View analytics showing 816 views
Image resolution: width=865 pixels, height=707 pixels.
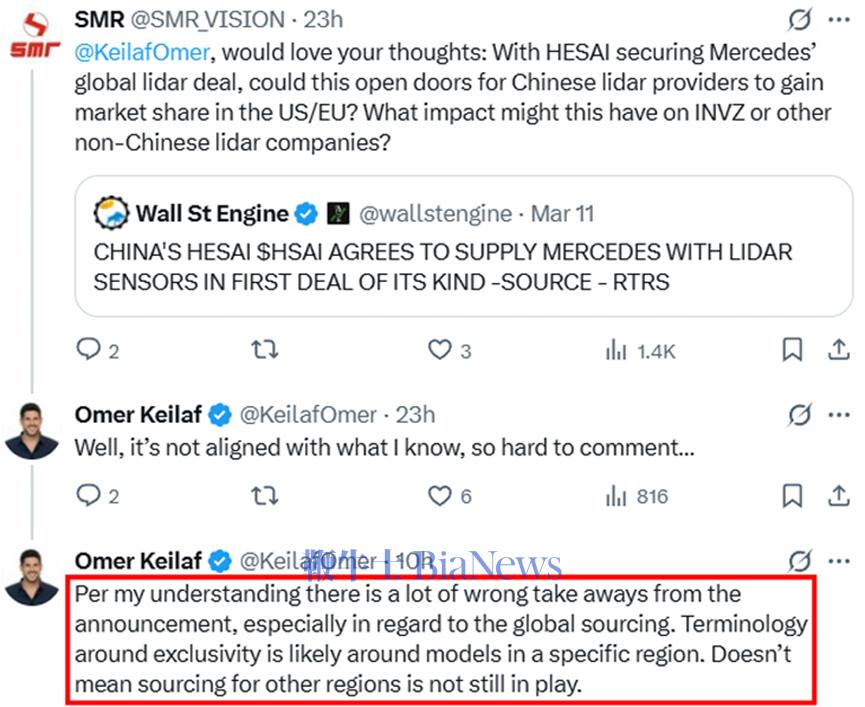[x=637, y=496]
